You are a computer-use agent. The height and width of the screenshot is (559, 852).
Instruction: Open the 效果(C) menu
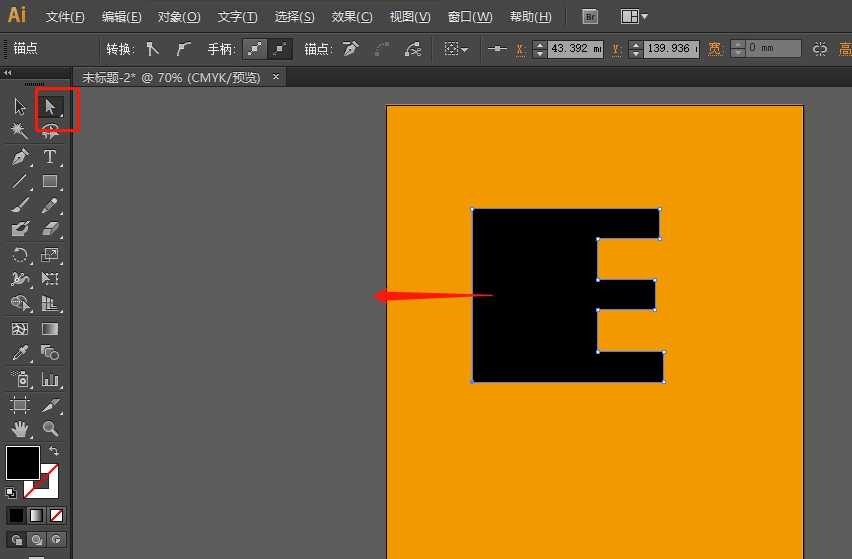tap(351, 17)
